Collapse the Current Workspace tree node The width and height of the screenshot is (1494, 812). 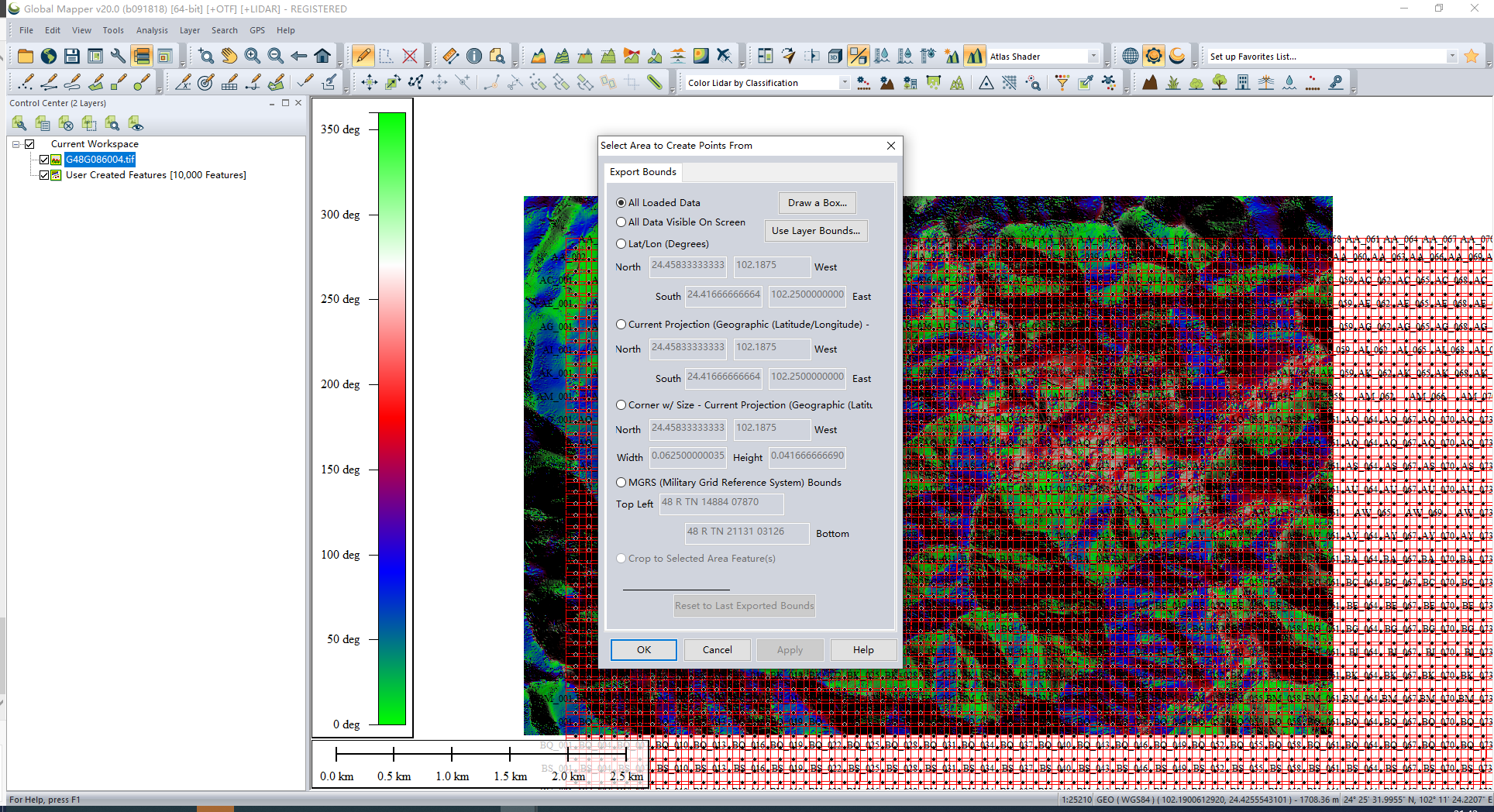tap(15, 144)
